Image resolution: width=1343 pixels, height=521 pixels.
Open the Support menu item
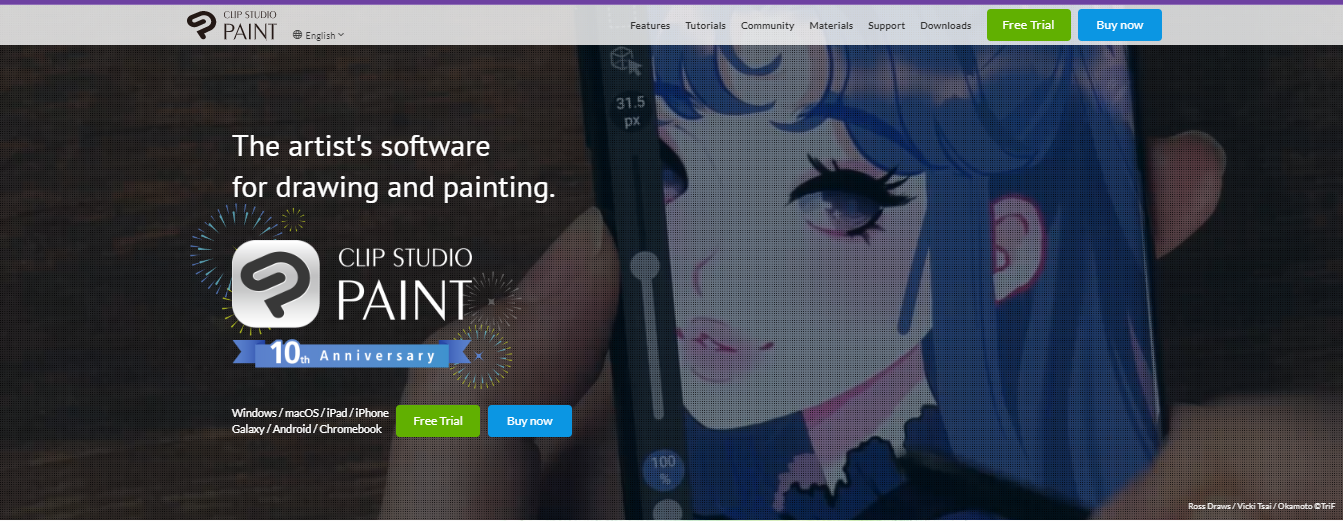[887, 25]
